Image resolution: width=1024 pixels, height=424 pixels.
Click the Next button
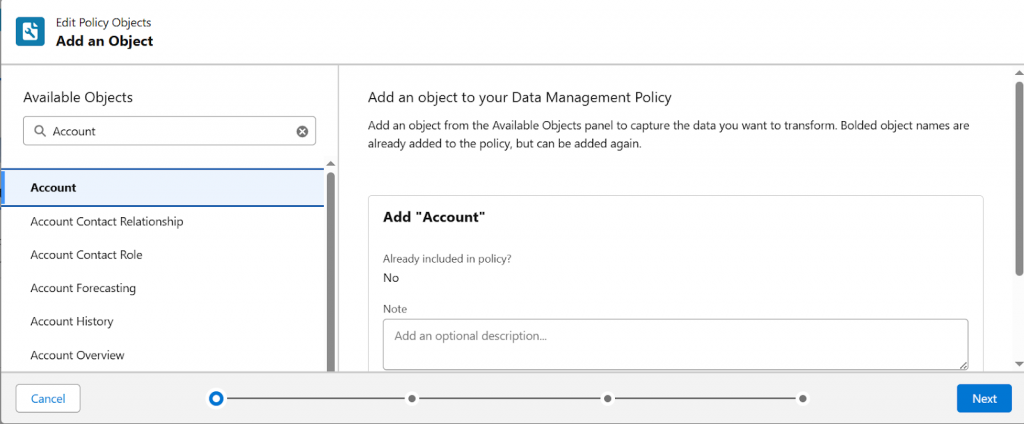coord(984,398)
